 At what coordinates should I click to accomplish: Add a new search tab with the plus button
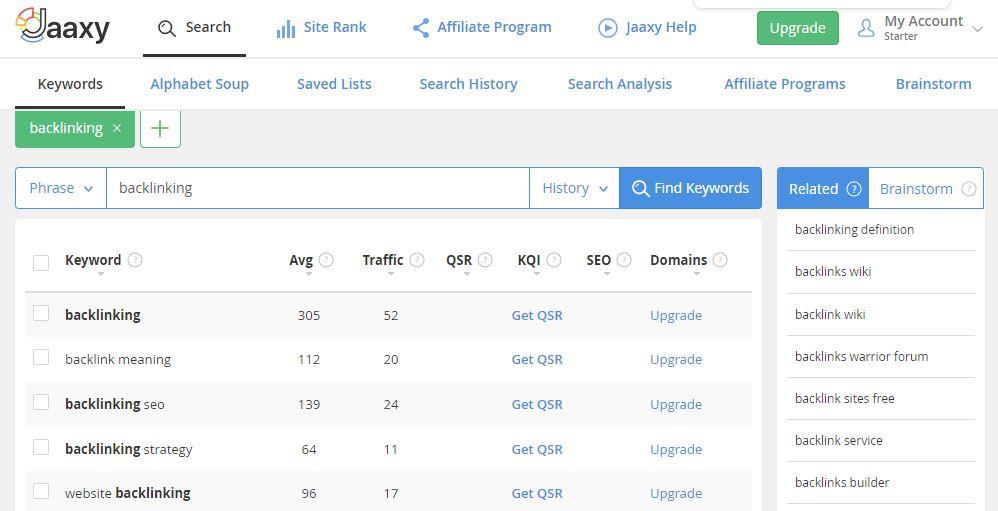tap(160, 129)
